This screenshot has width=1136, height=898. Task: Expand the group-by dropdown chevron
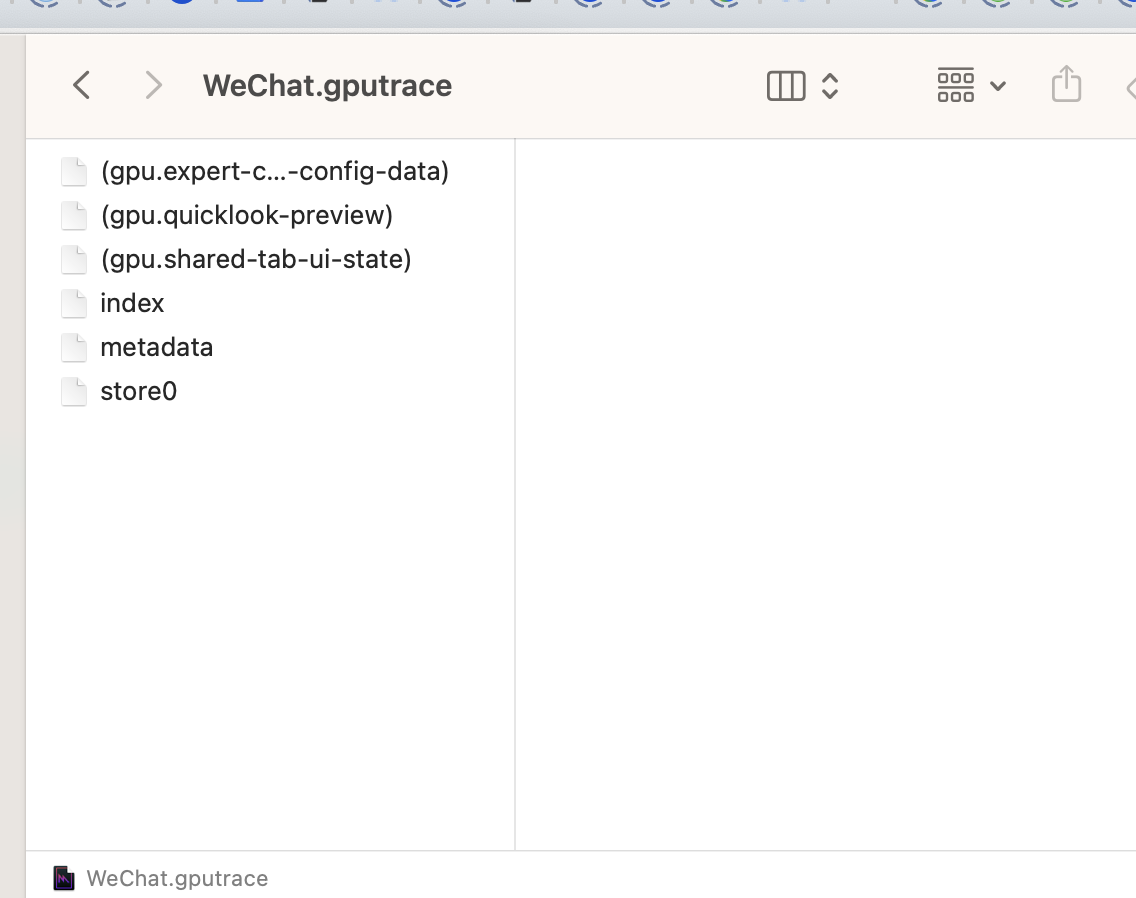997,86
